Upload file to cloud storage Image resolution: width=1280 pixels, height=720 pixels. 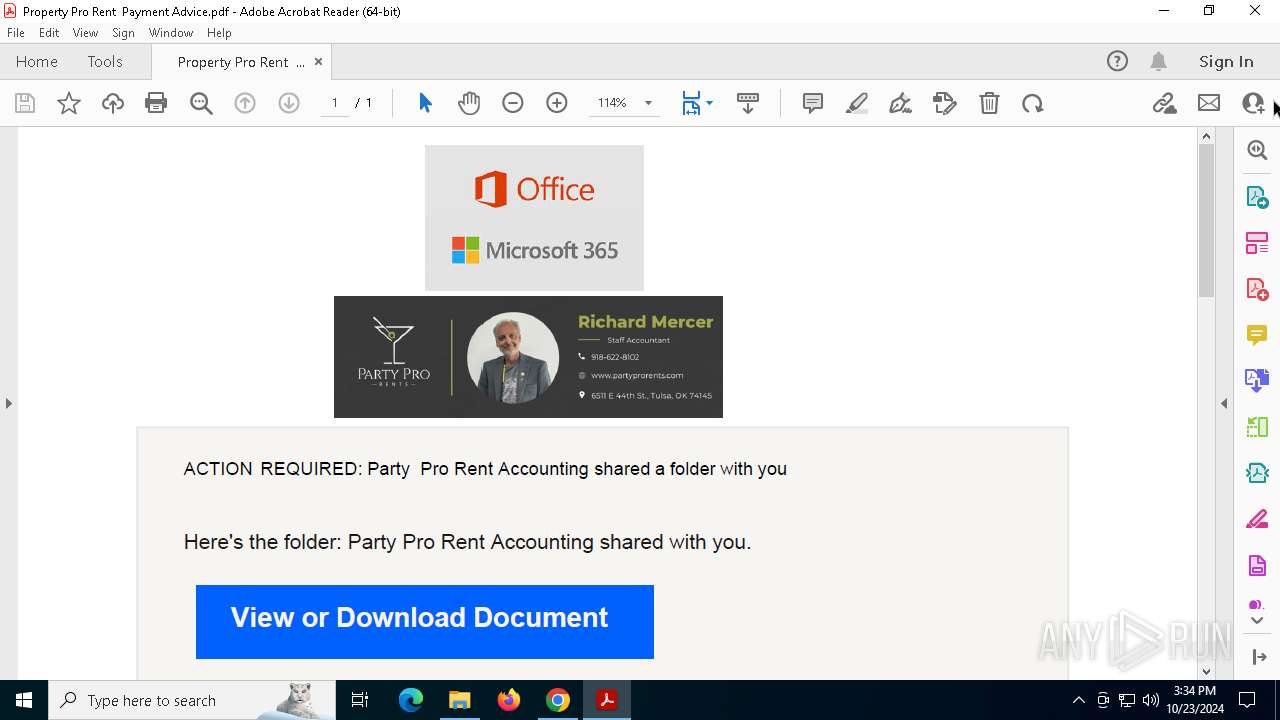click(x=113, y=103)
